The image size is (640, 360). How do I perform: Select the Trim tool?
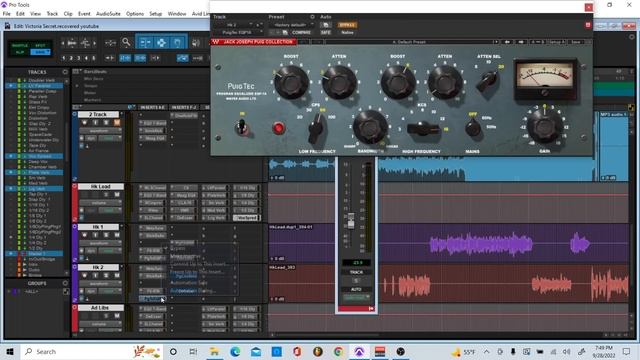(x=144, y=42)
